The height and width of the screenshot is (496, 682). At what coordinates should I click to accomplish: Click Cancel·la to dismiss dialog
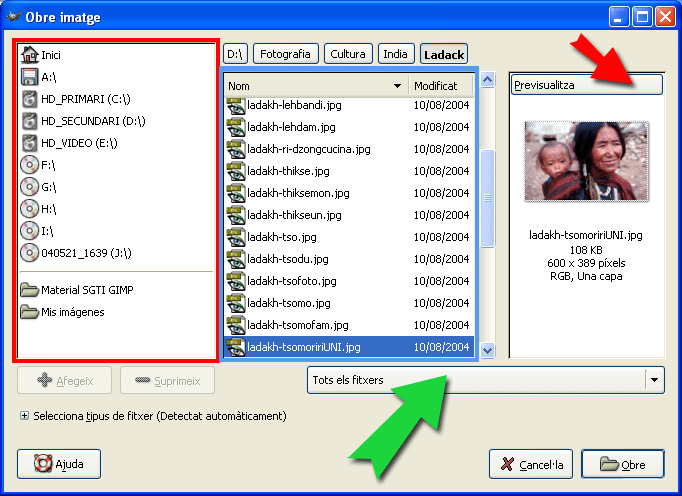531,464
